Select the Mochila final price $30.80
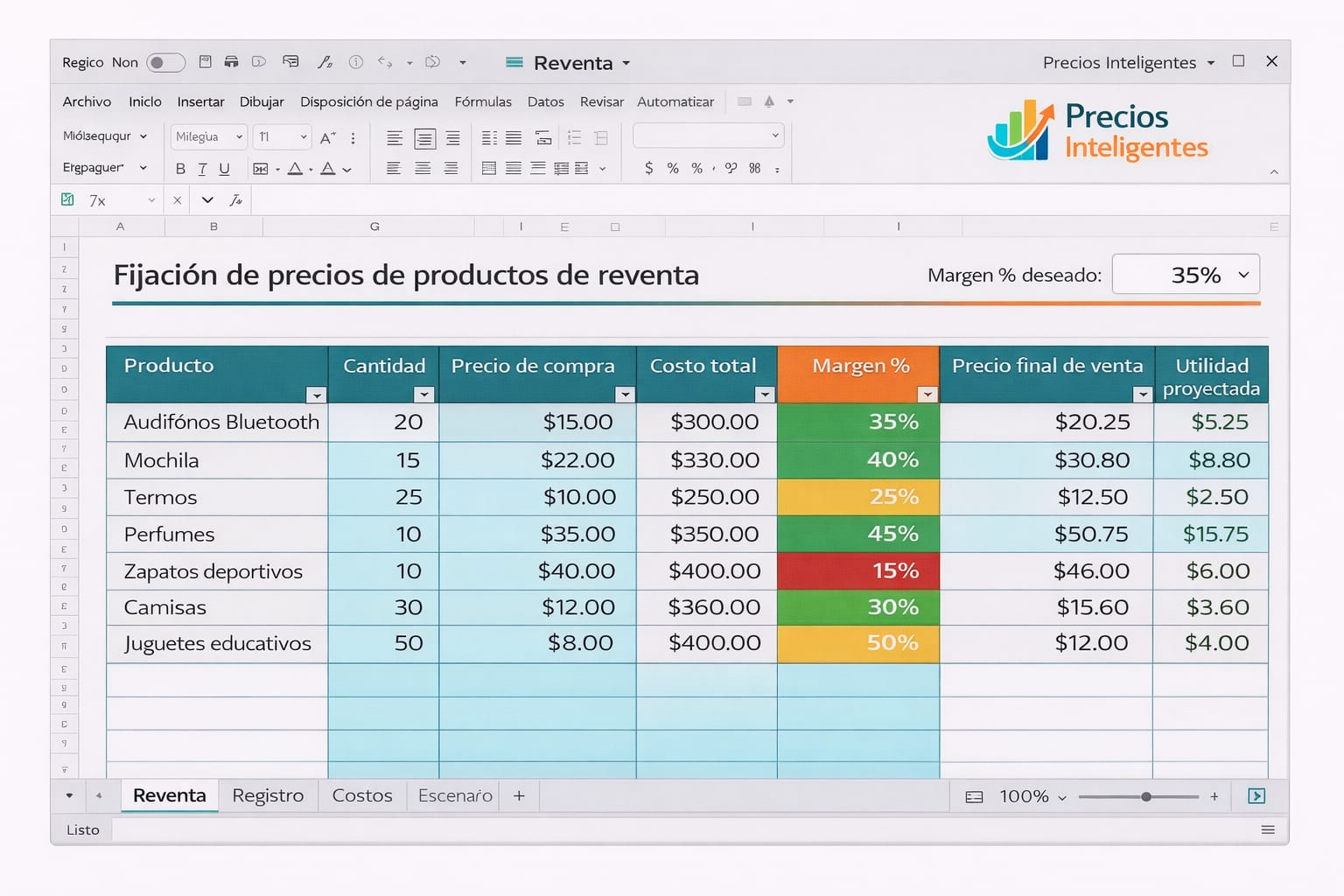Screen dimensions: 1344x896 point(1046,460)
